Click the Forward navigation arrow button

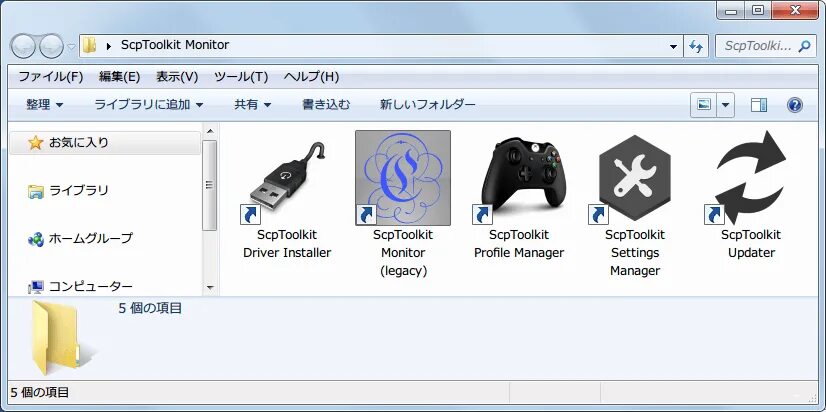(x=52, y=46)
